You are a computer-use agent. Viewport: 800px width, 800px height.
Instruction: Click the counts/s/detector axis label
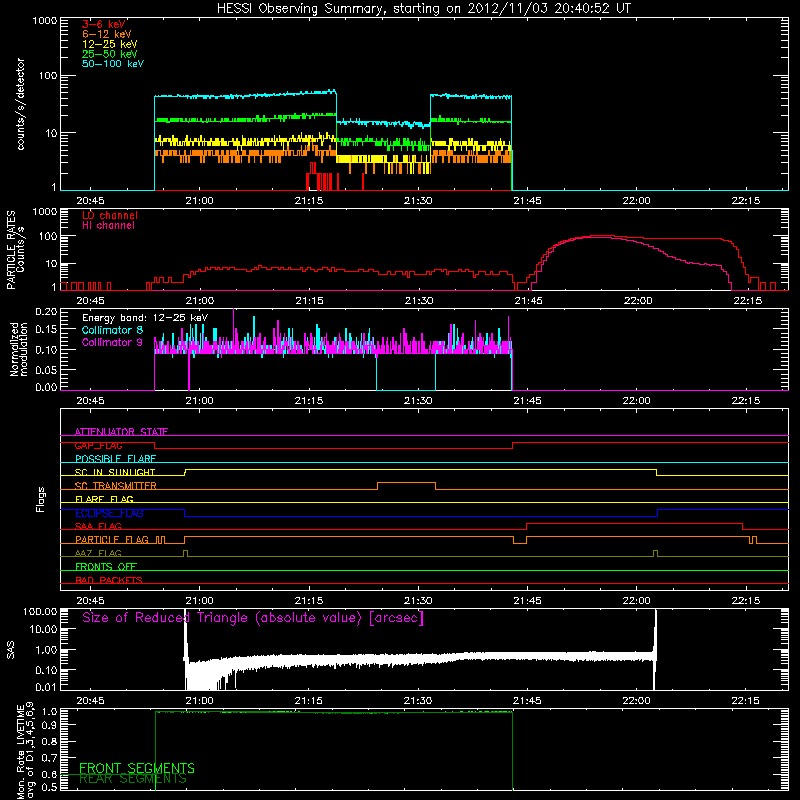(x=20, y=104)
